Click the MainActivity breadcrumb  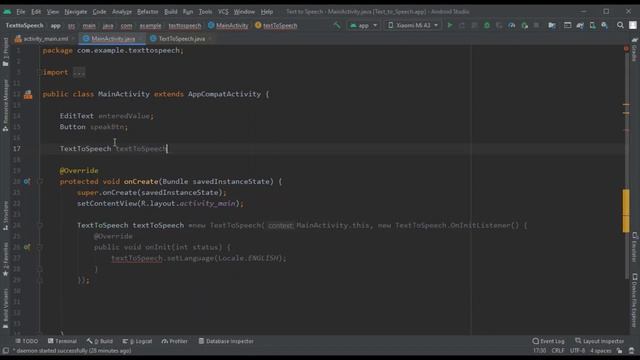pyautogui.click(x=228, y=25)
